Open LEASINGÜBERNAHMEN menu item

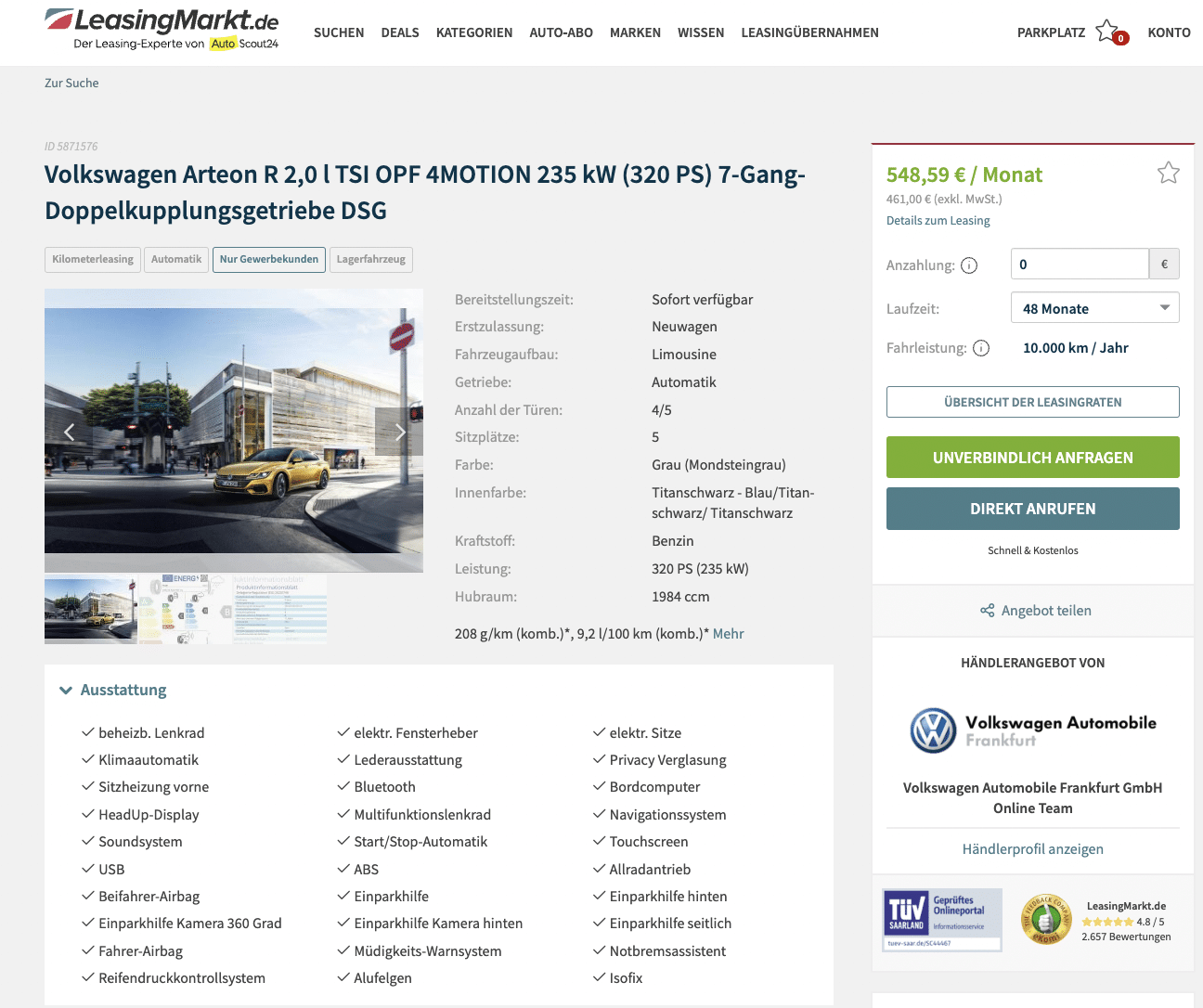pyautogui.click(x=809, y=32)
